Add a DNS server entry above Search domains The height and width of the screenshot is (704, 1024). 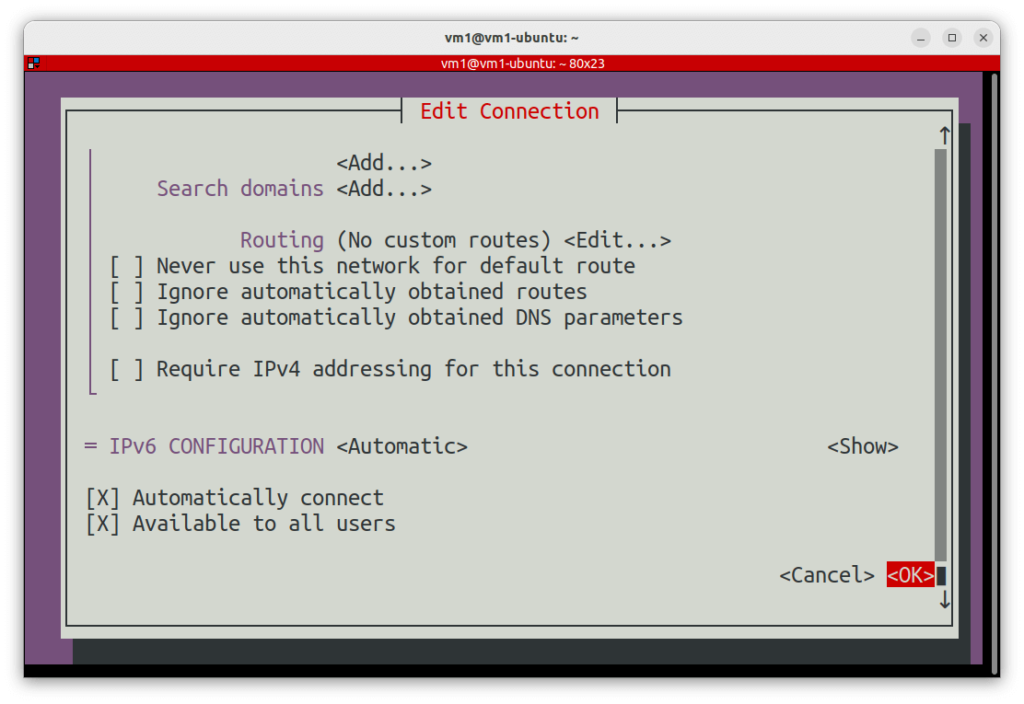384,163
